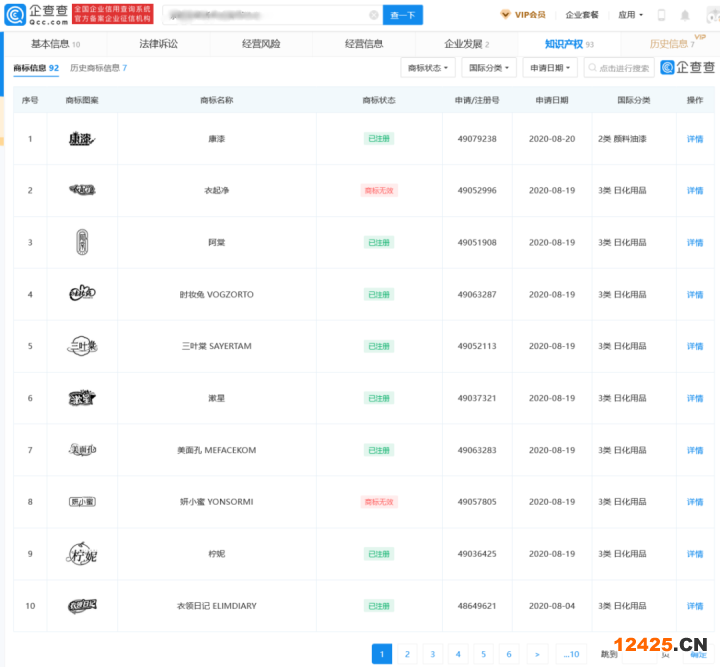Switch to the 历史商标信息 sub-tab
Screen dimensions: 720x667
98,68
